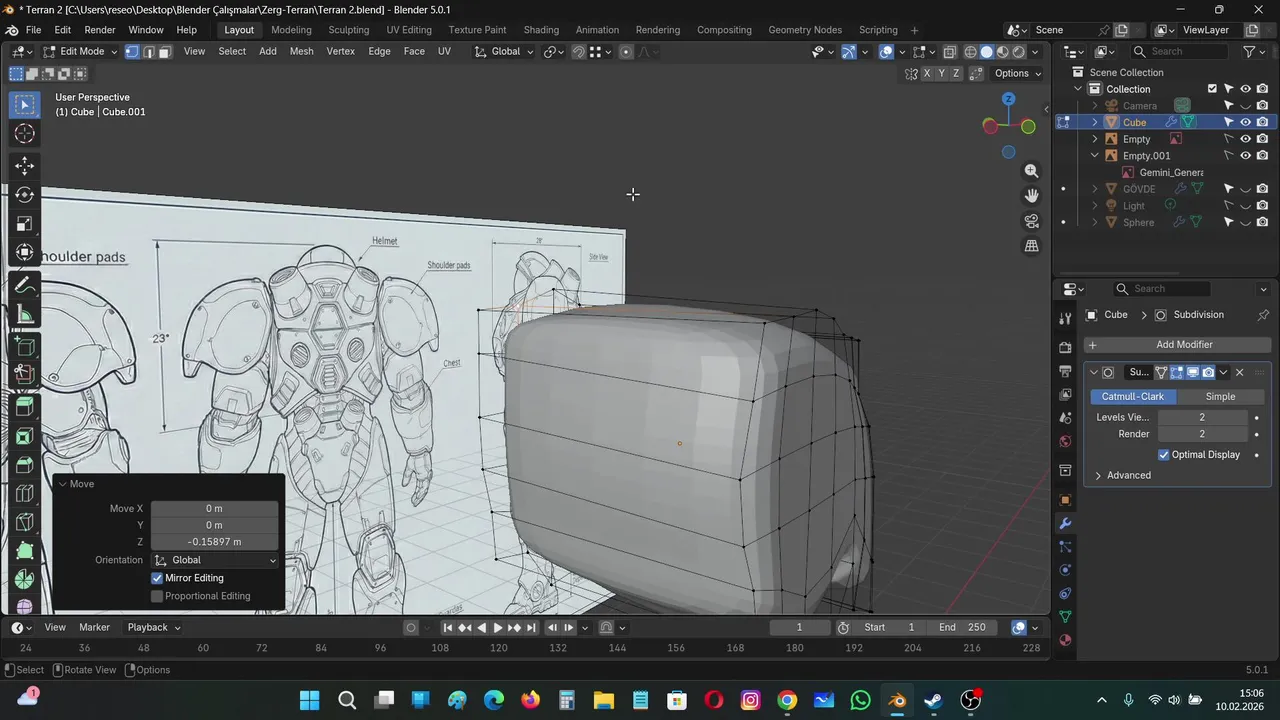Remove the Subdivision modifier with X

[x=1240, y=373]
